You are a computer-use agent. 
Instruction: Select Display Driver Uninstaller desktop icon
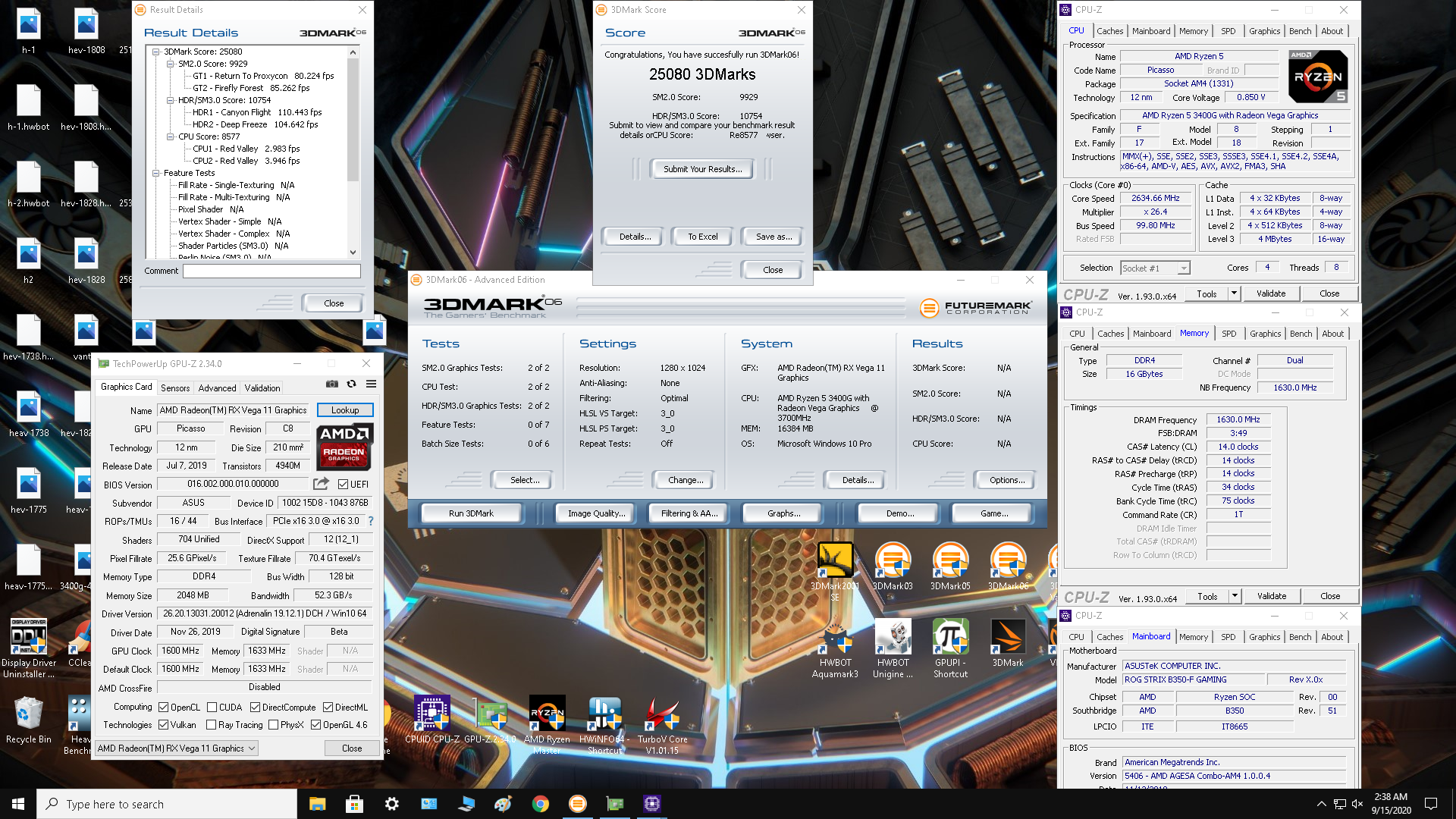(x=28, y=648)
